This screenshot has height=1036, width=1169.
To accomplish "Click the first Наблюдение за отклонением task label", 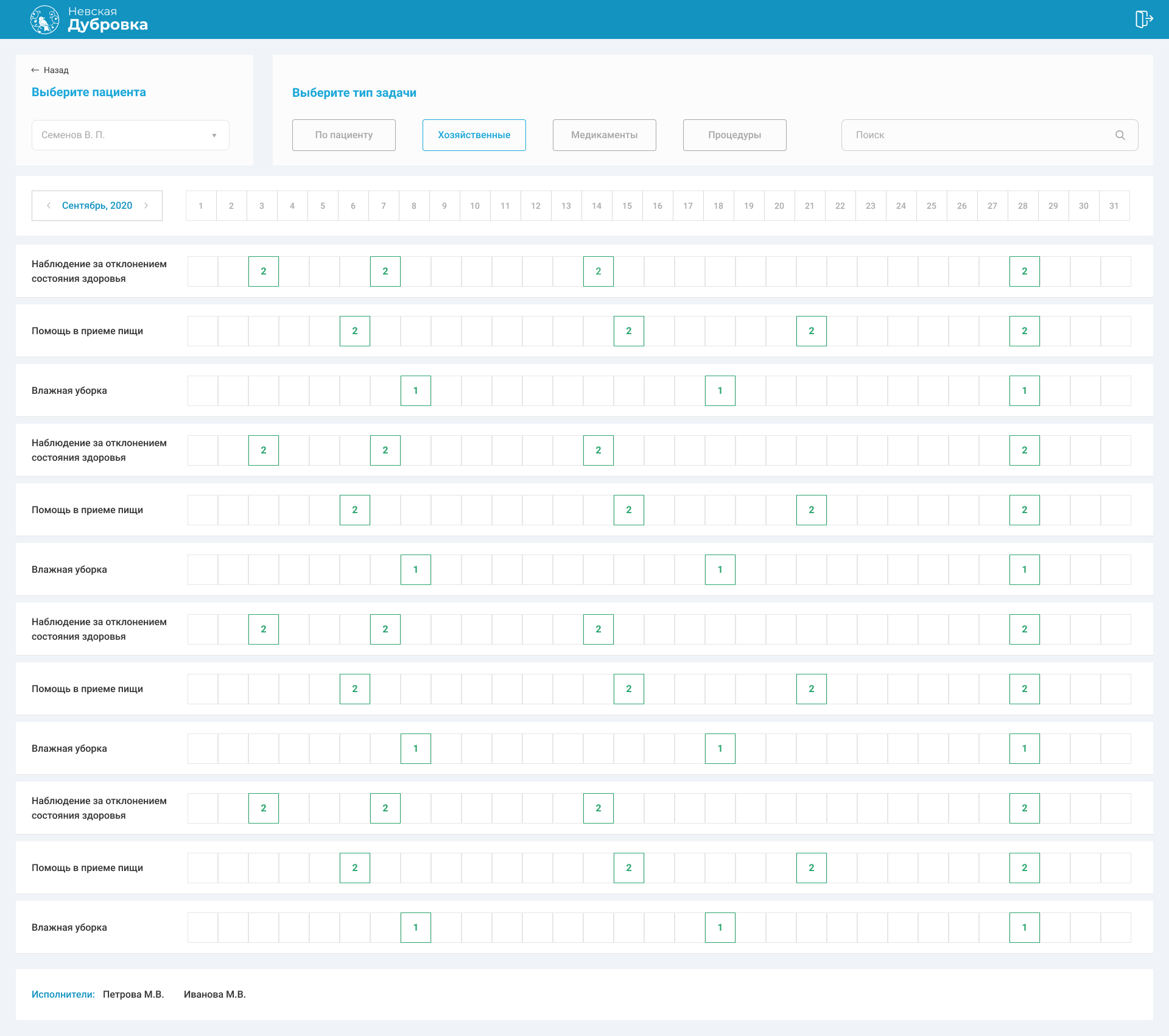I will coord(99,271).
